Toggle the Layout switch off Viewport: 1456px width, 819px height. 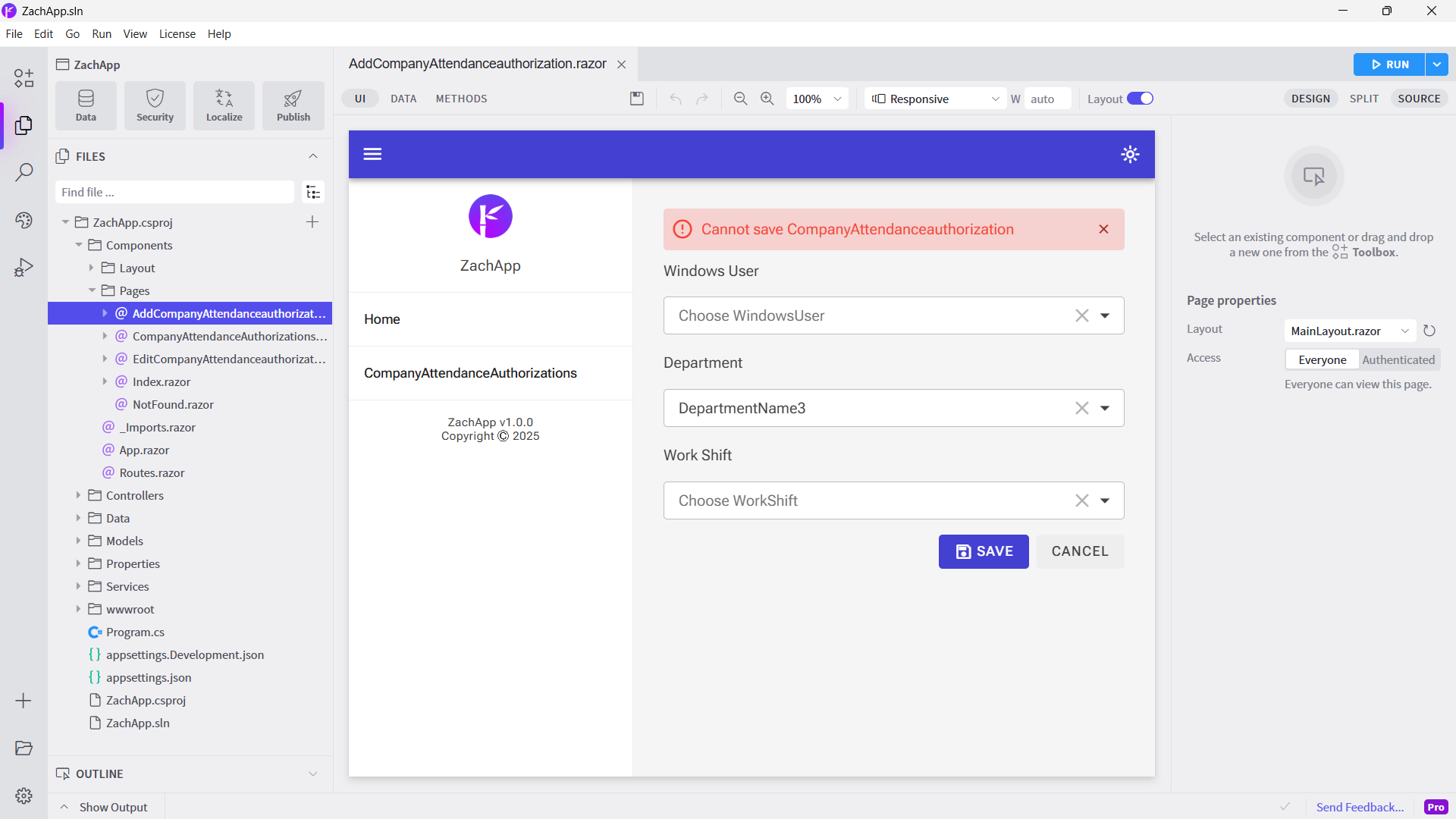click(1140, 99)
